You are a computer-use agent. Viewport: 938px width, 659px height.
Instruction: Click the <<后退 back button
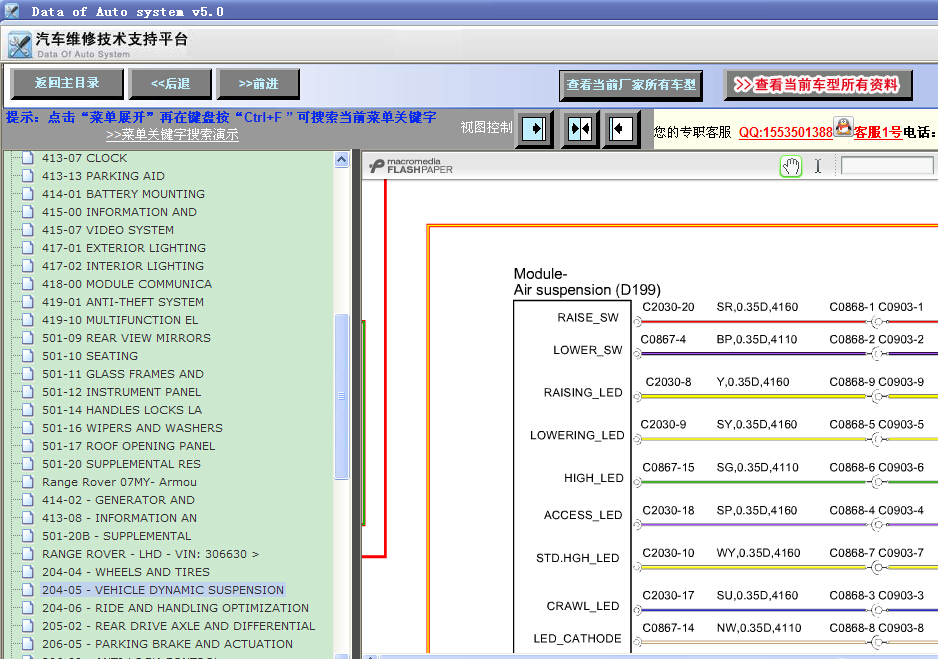point(170,83)
